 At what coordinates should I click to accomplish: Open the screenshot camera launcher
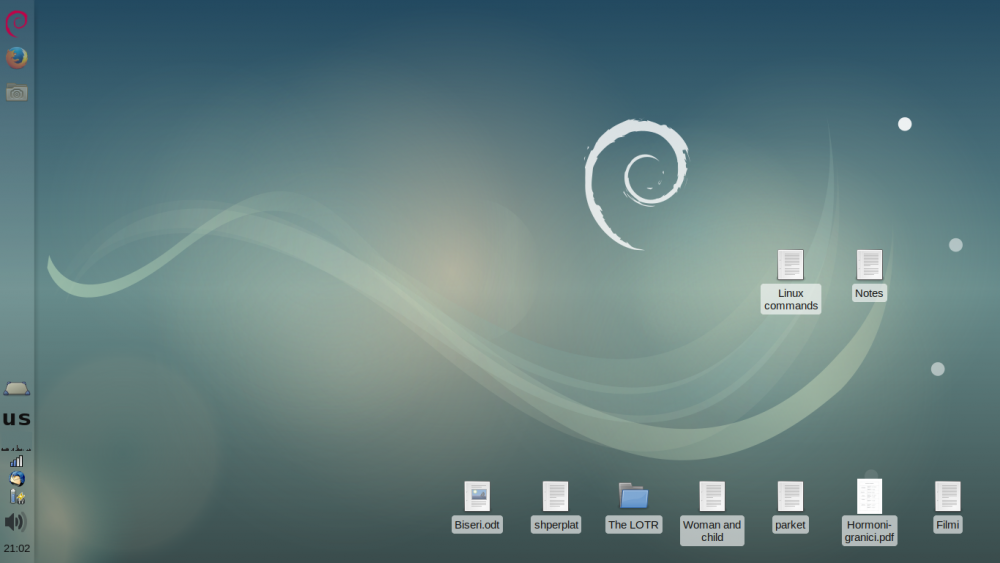tap(17, 92)
